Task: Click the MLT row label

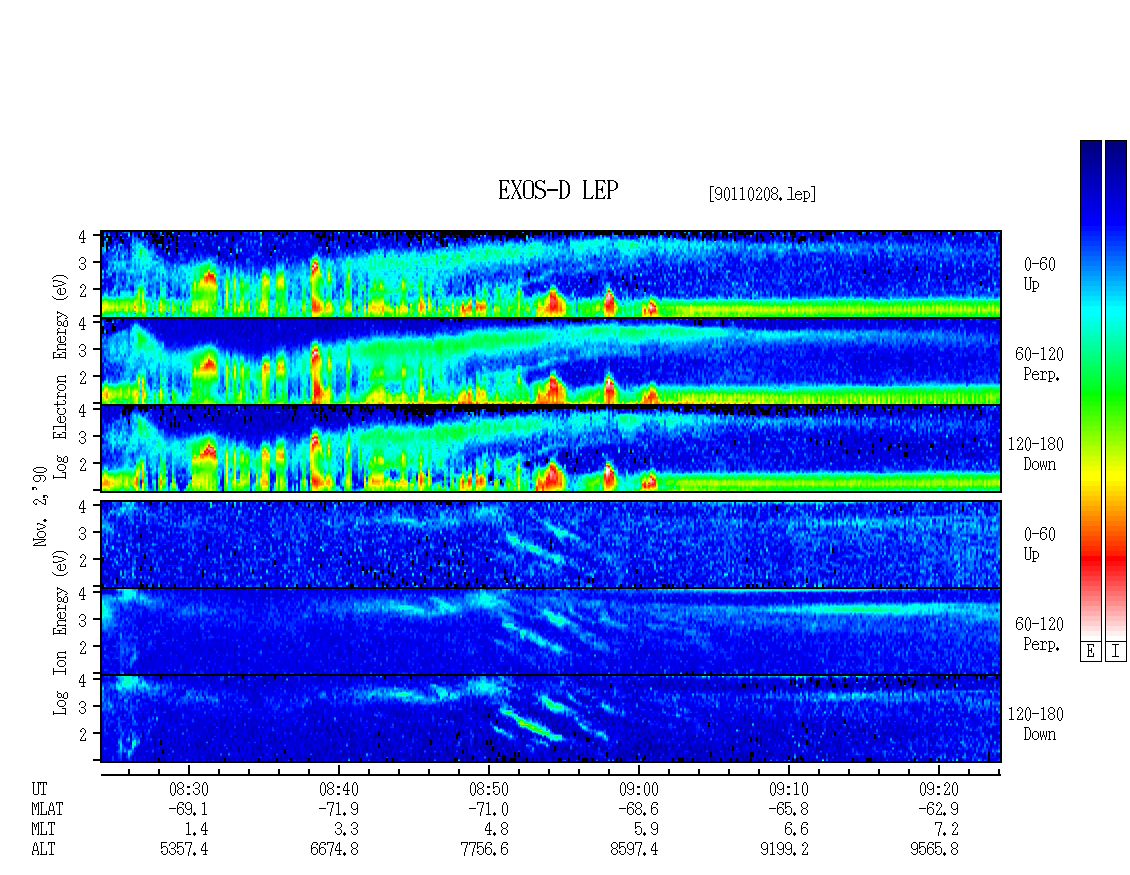Action: pyautogui.click(x=43, y=830)
